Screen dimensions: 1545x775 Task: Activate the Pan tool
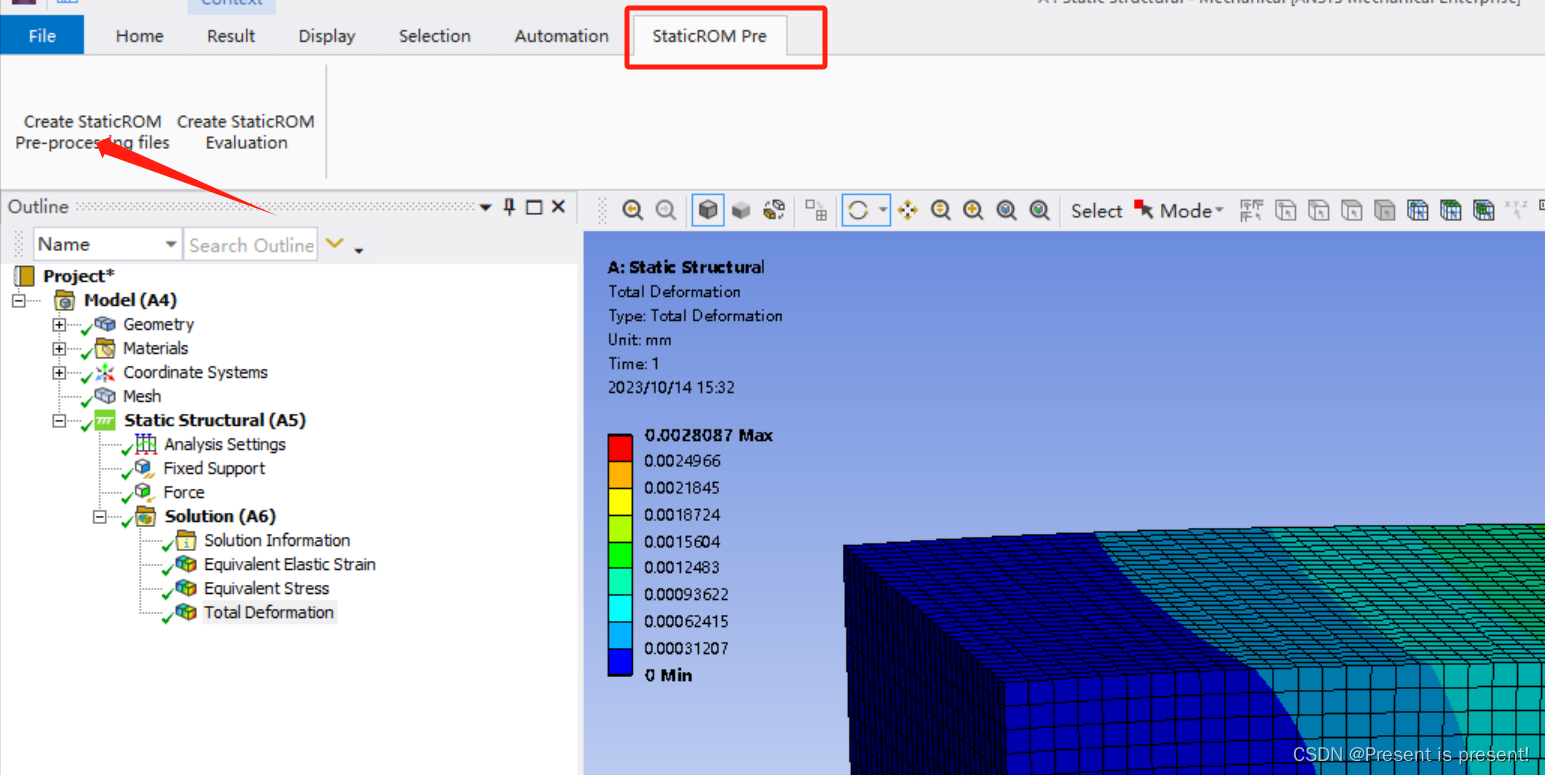[x=906, y=210]
